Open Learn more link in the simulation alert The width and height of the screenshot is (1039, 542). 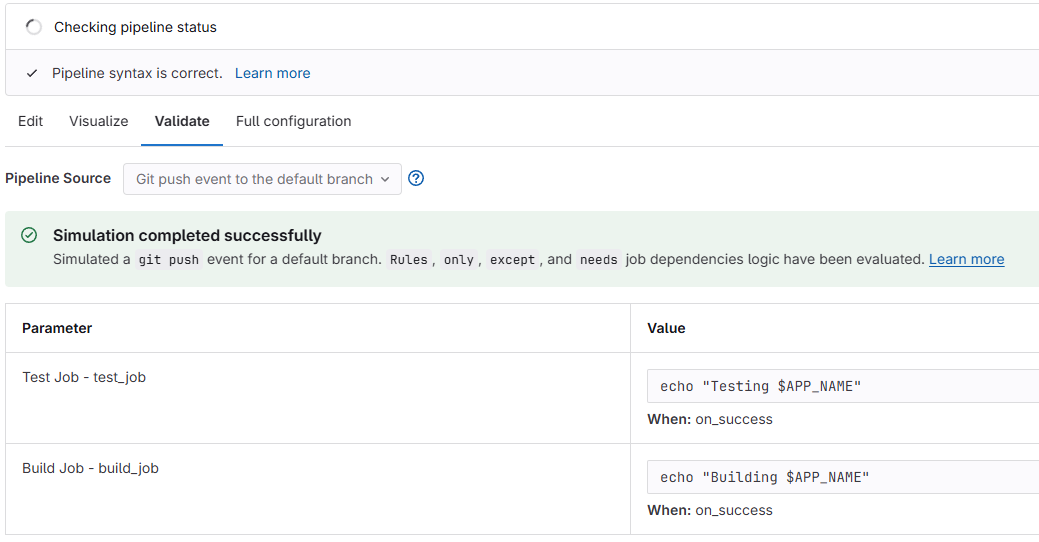[966, 259]
